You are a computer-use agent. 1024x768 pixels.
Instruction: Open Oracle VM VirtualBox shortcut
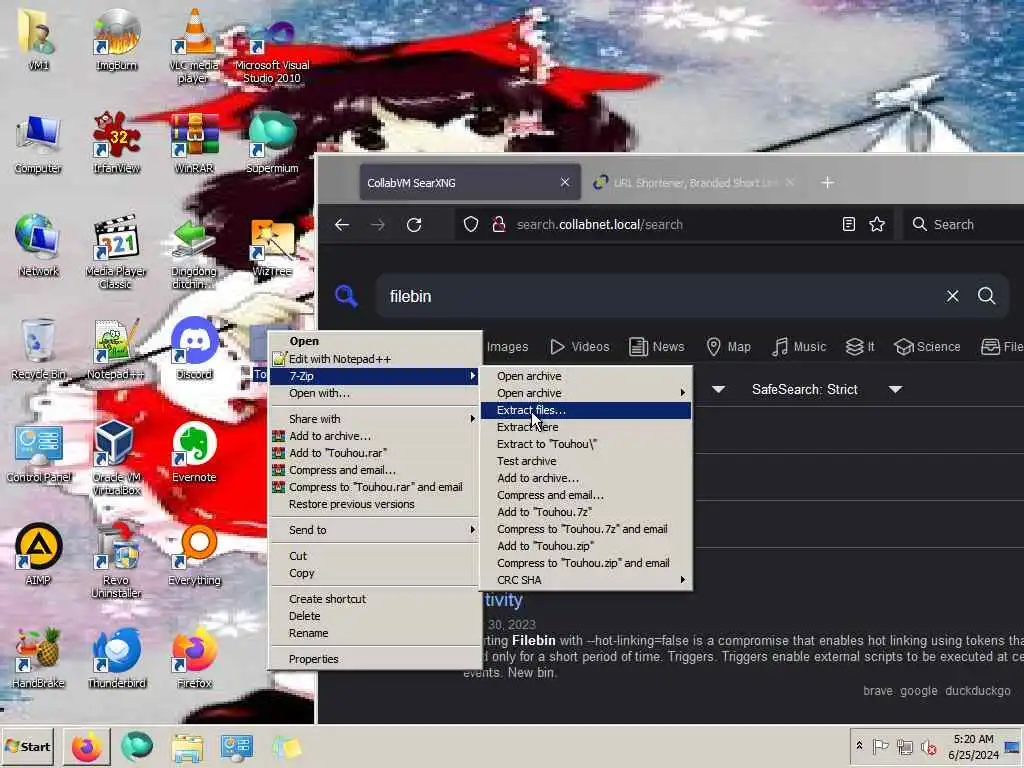(x=116, y=457)
